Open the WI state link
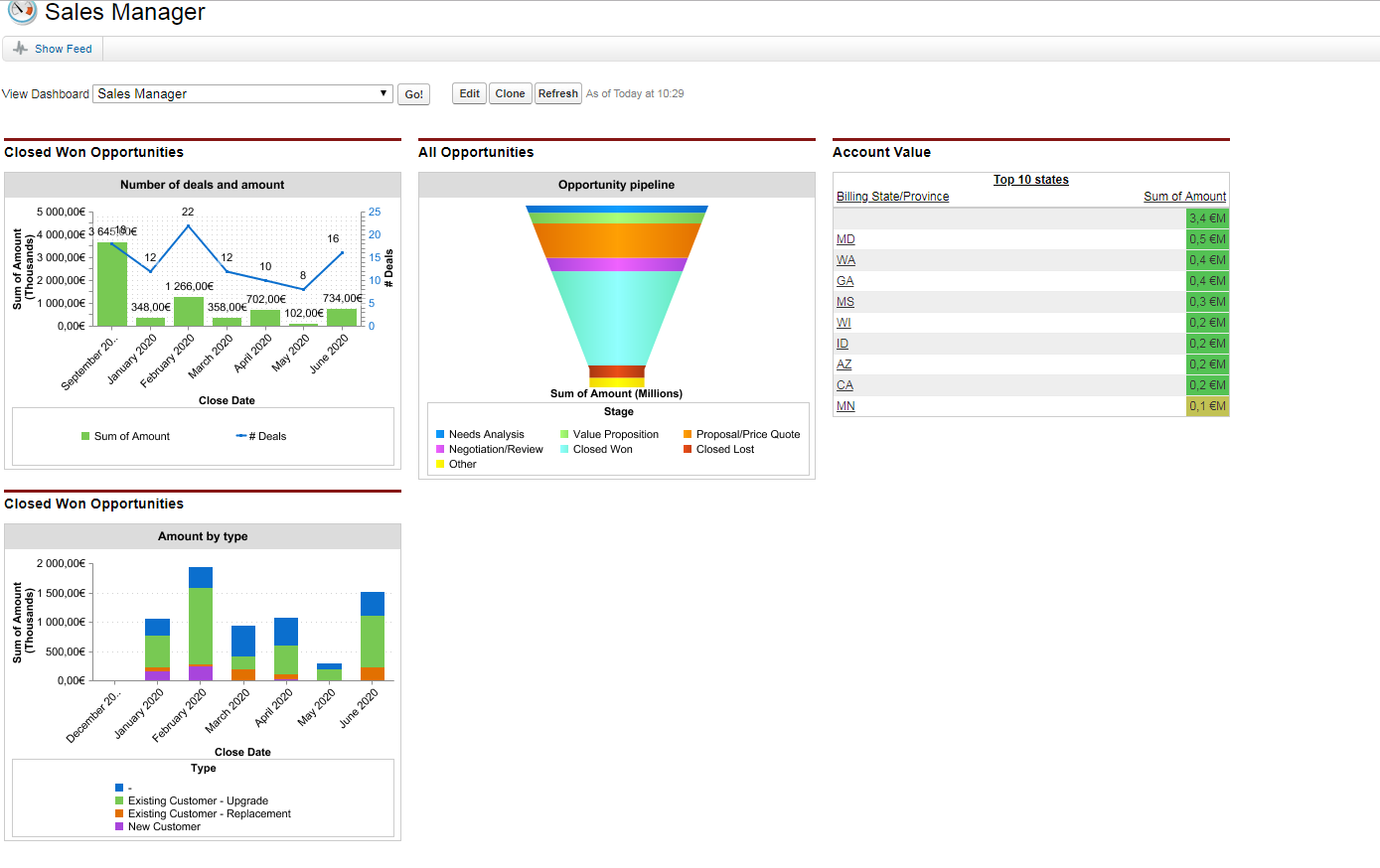 coord(843,323)
